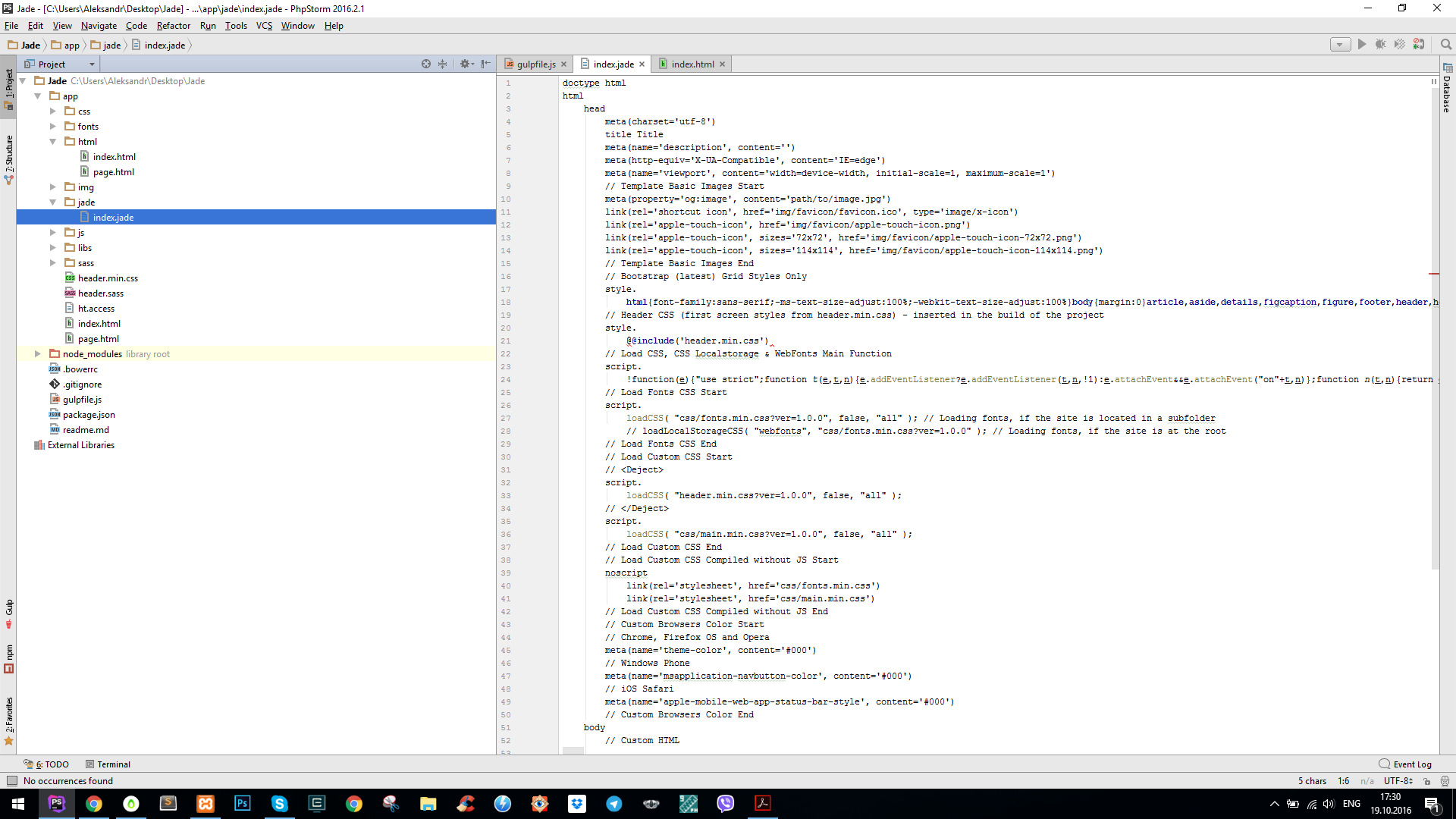Select header.sass file in tree
The image size is (1456, 819).
(x=100, y=293)
